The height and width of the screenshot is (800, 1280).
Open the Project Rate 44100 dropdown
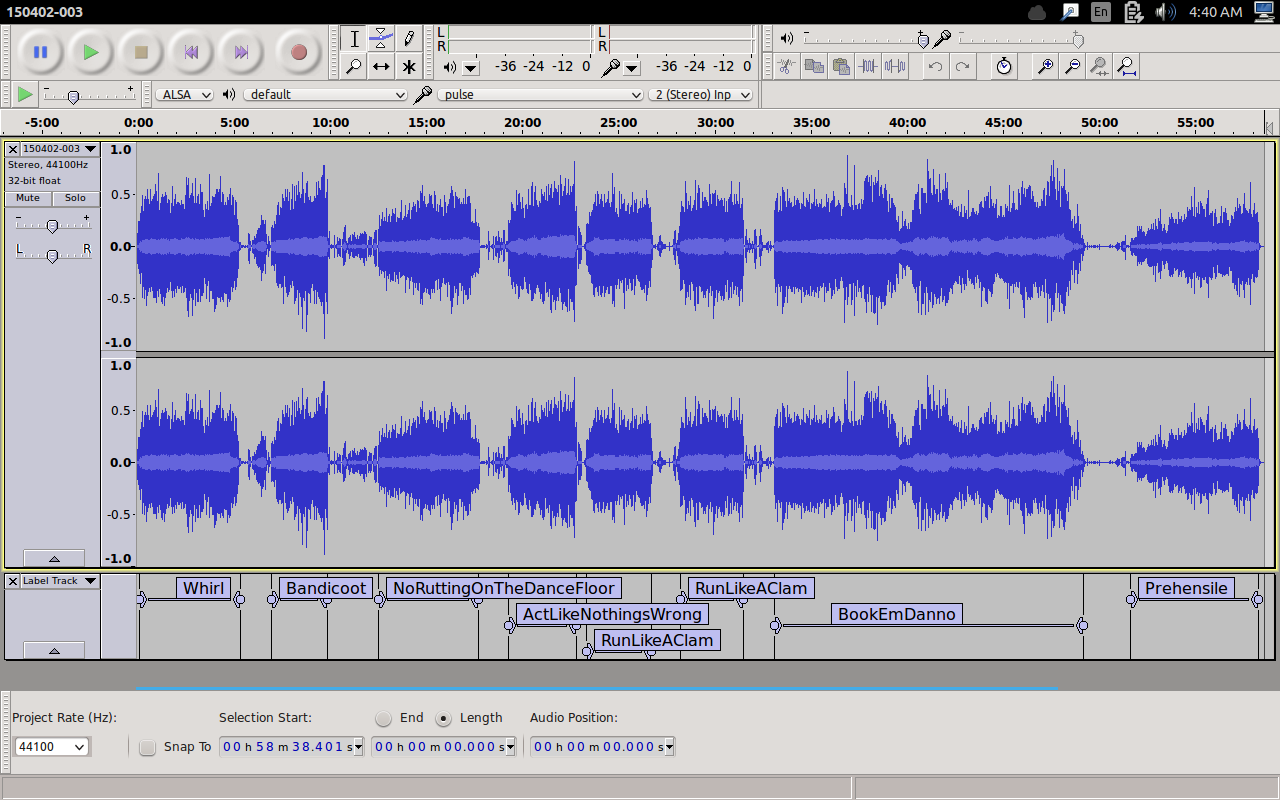coord(52,747)
